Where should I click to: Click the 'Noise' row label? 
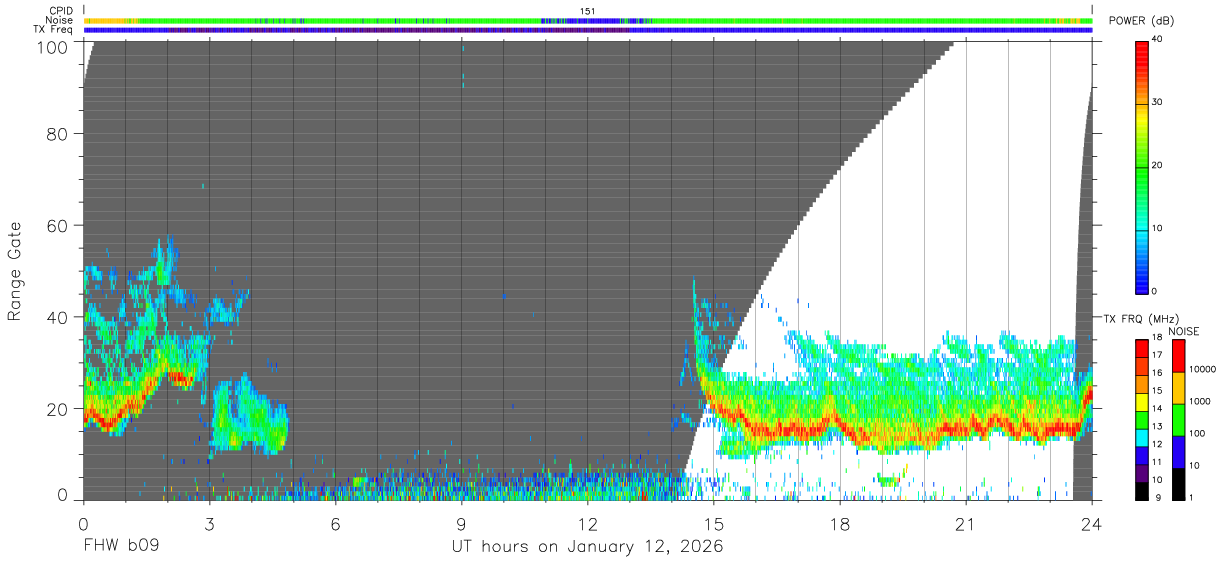click(x=60, y=20)
